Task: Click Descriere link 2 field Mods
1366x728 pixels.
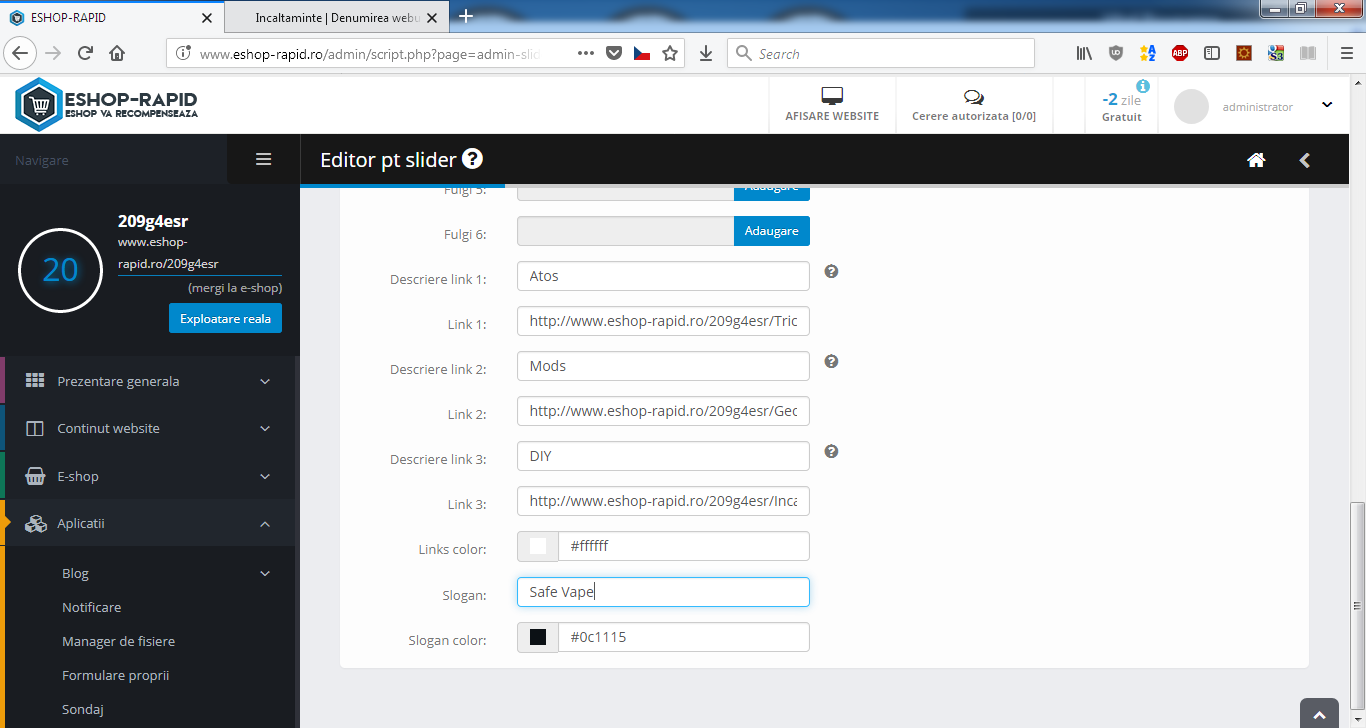Action: pyautogui.click(x=663, y=366)
